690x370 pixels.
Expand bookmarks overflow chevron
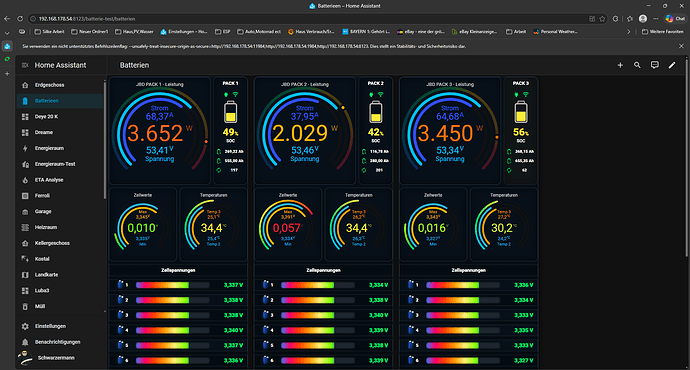pyautogui.click(x=628, y=32)
